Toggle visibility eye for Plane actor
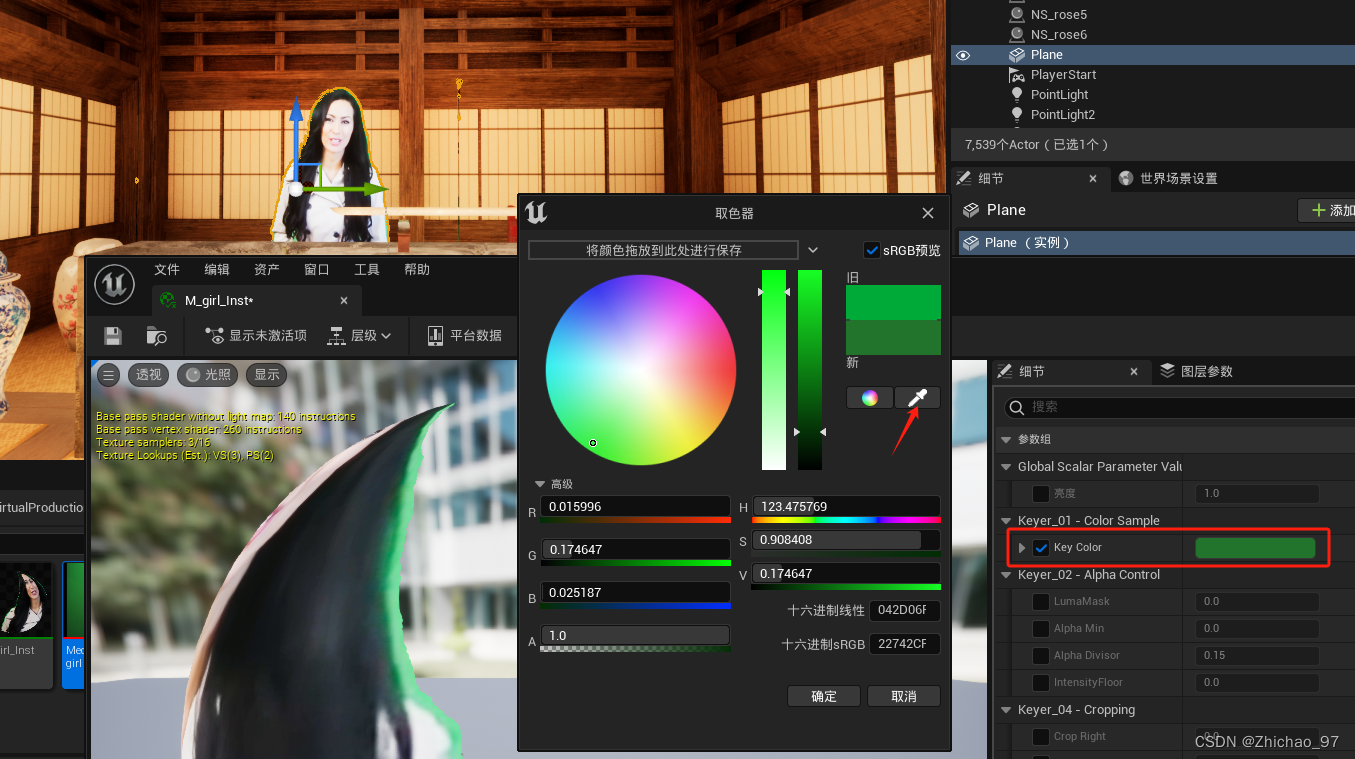 963,55
